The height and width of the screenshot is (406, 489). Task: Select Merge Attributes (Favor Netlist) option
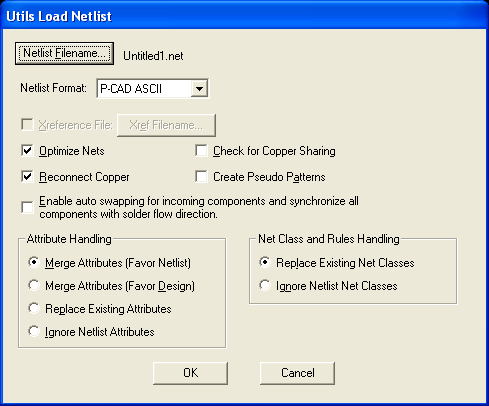click(34, 263)
